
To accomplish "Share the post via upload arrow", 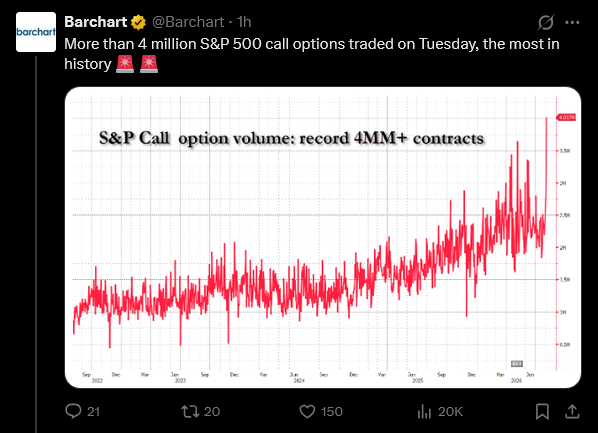I will point(572,411).
